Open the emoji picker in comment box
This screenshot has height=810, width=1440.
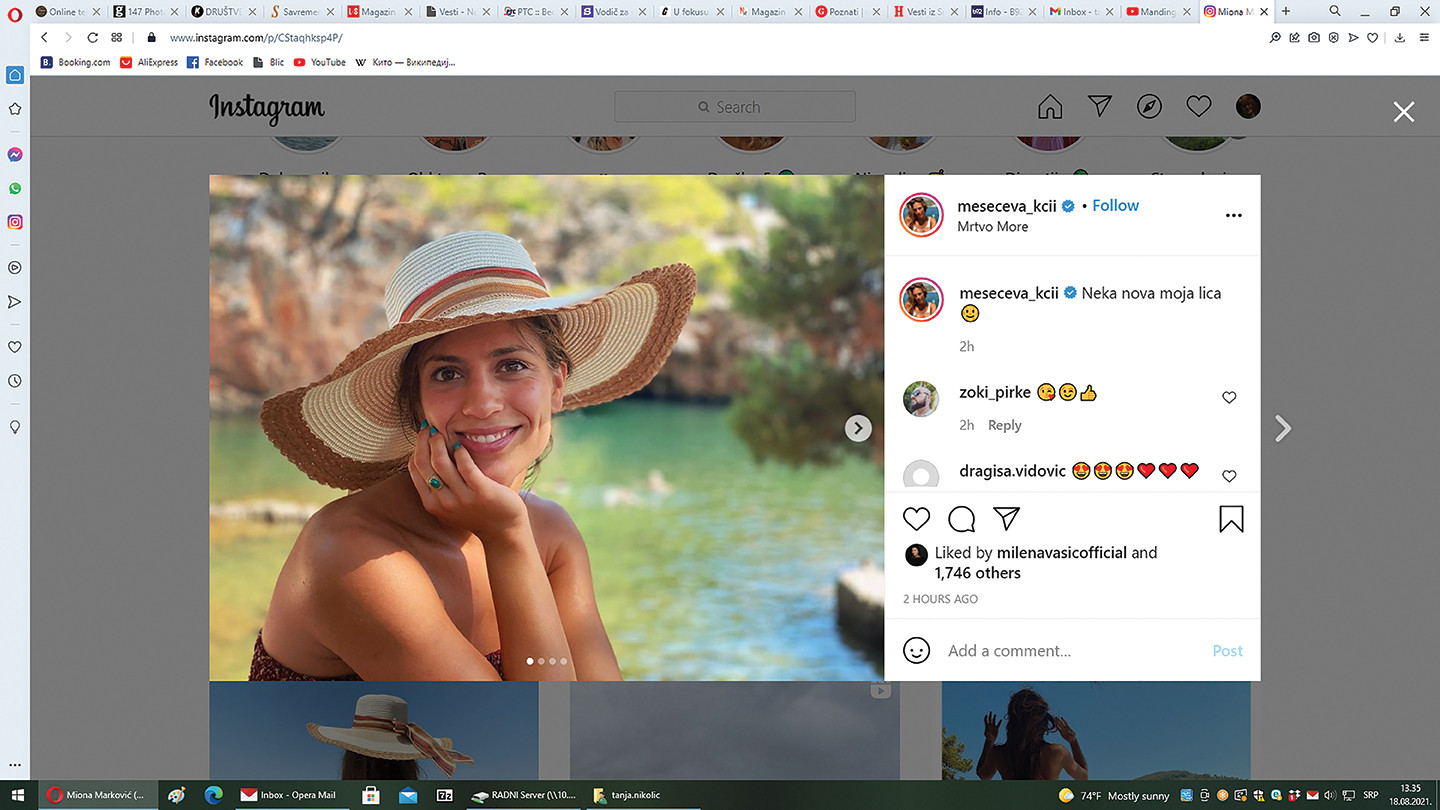click(x=916, y=651)
